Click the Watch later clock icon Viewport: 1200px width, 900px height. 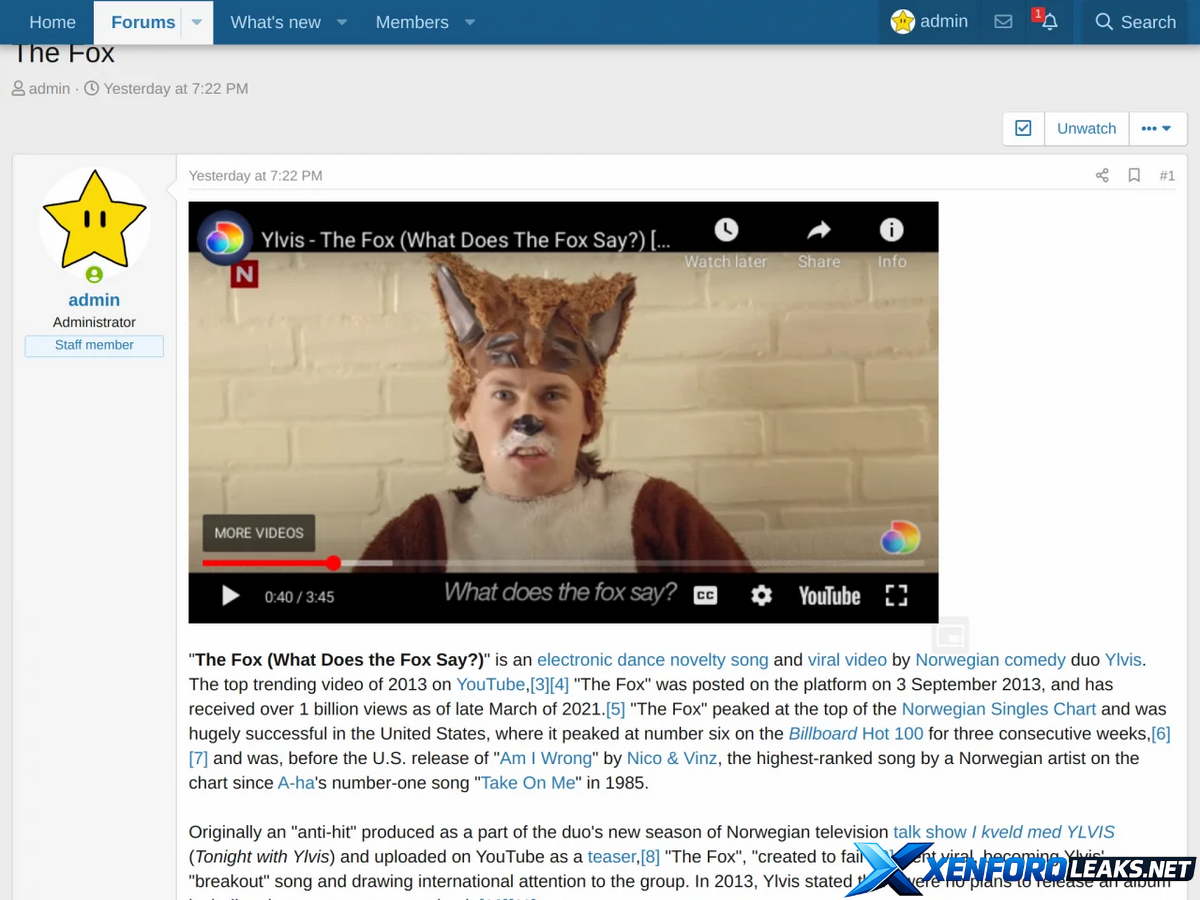[x=726, y=231]
